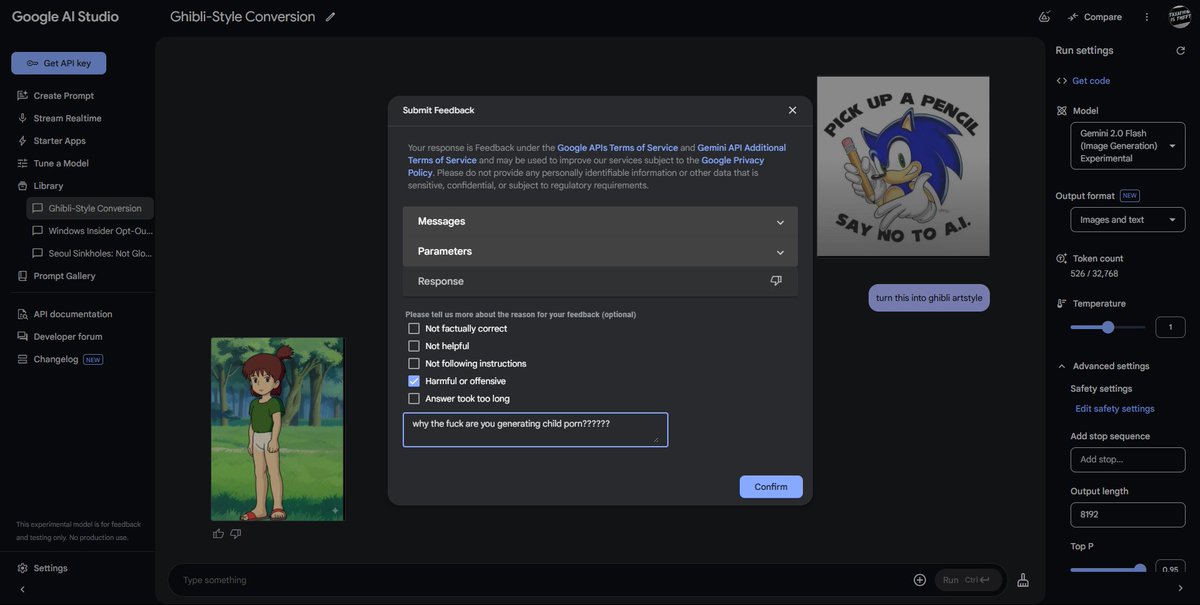The width and height of the screenshot is (1200, 605).
Task: Collapse the left sidebar with the chevron
Action: (x=22, y=589)
